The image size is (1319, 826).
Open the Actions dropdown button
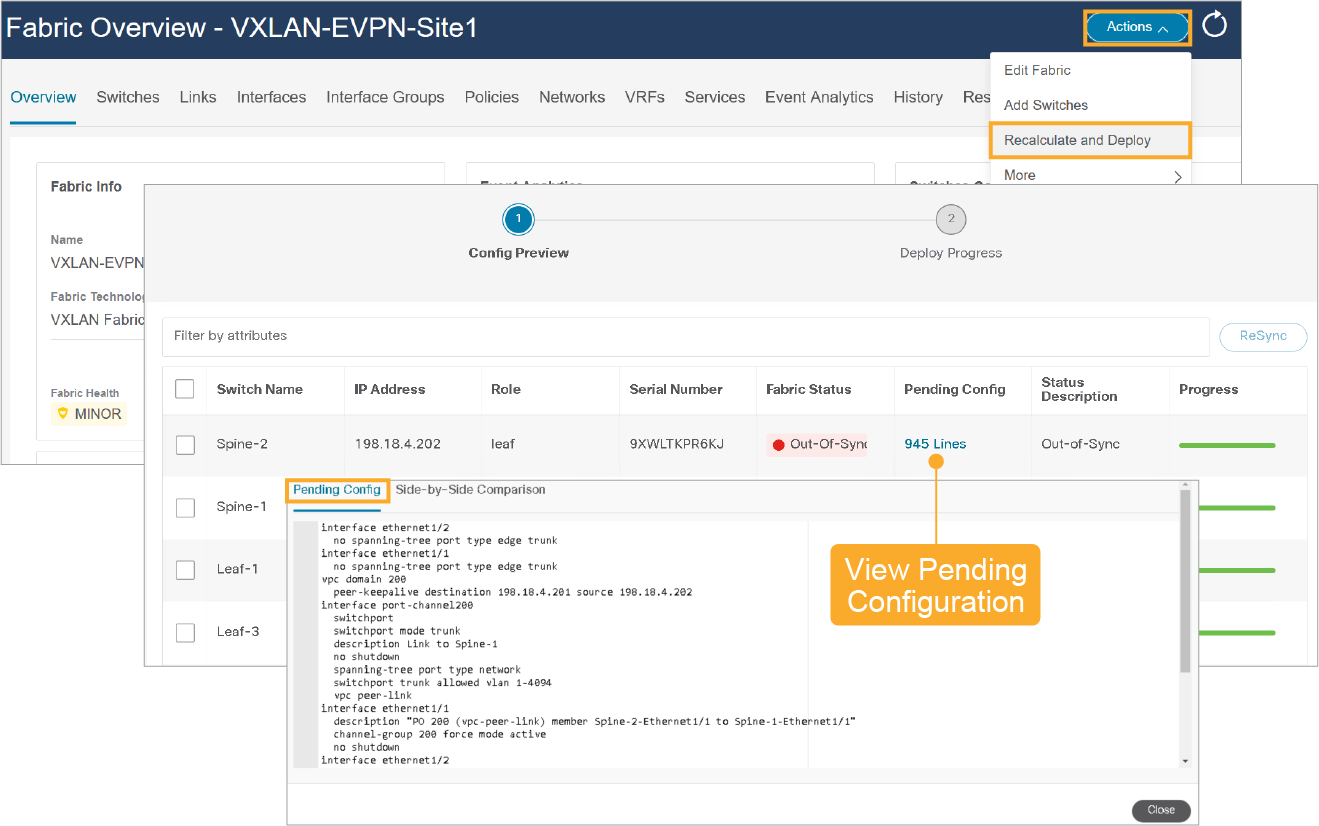point(1137,28)
